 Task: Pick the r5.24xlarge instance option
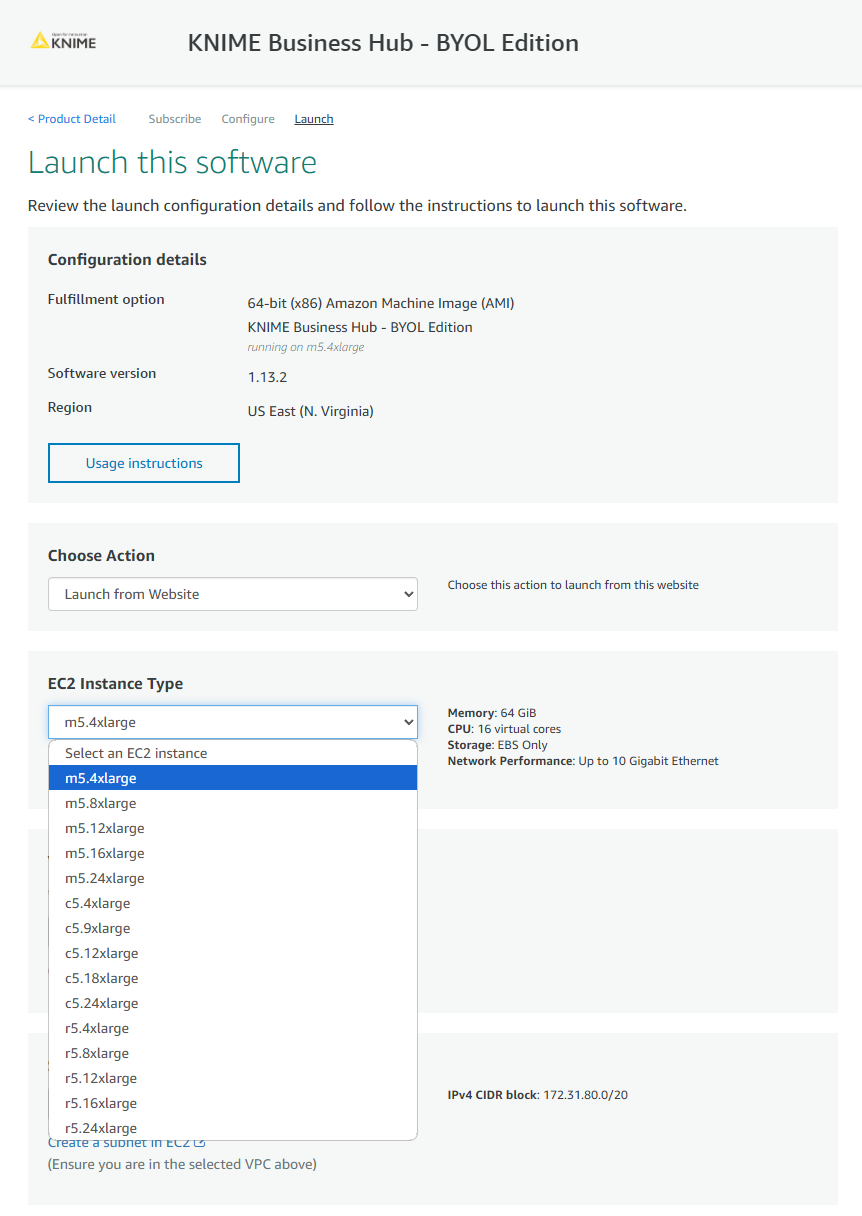point(233,1128)
